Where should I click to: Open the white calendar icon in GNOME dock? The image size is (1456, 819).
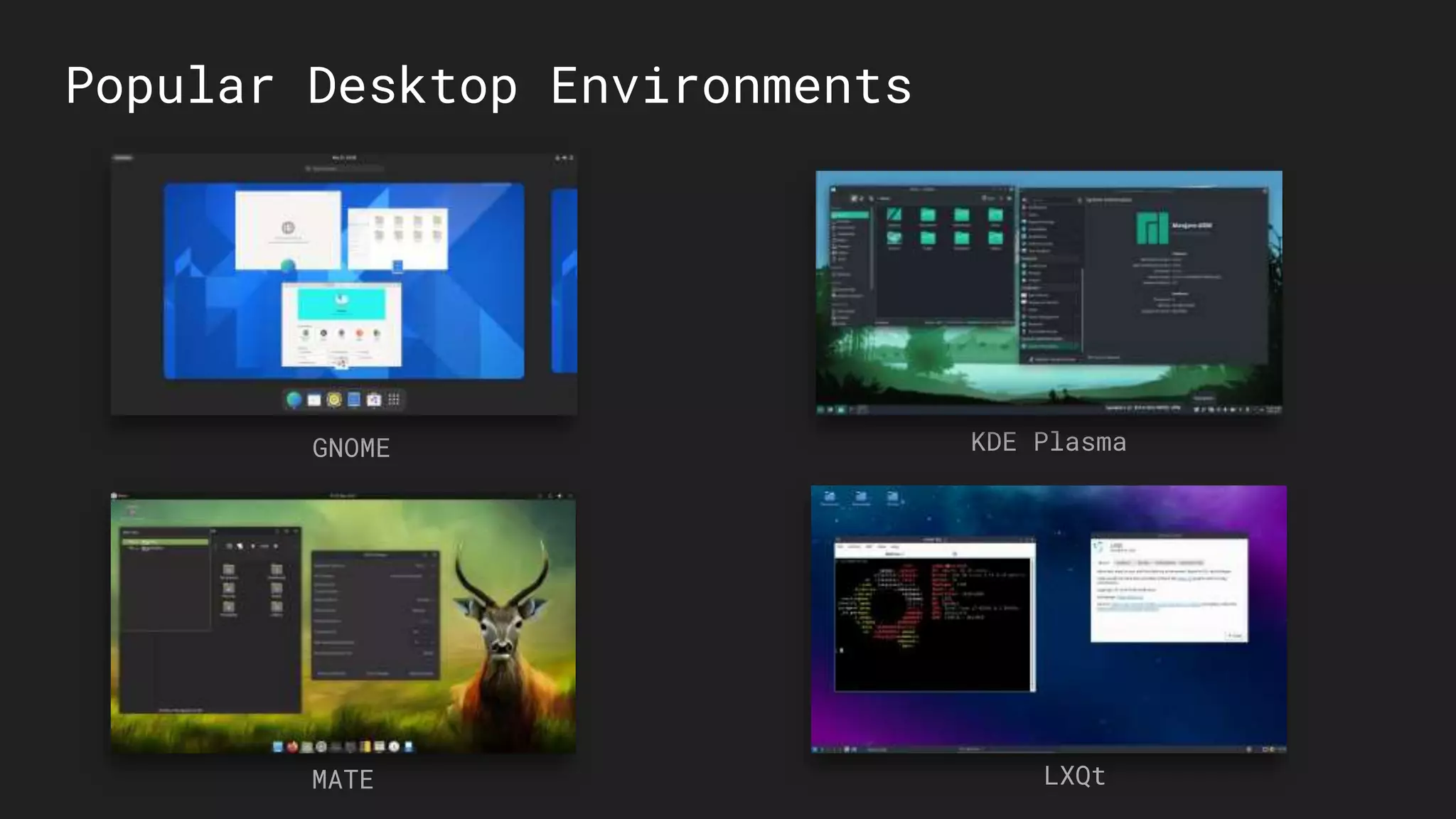314,400
